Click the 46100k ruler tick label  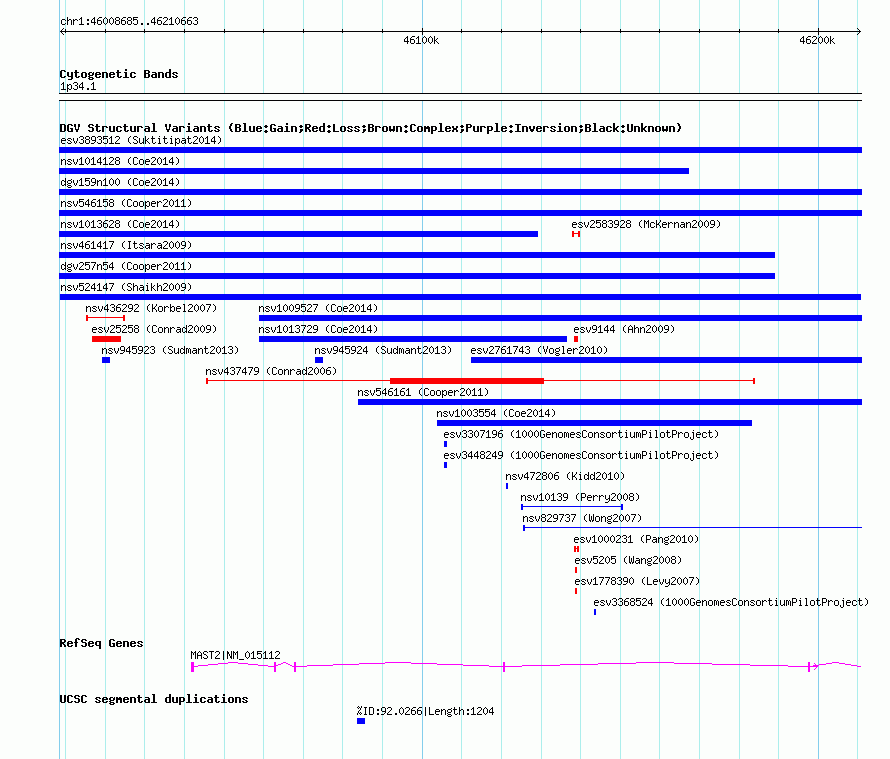pos(421,40)
